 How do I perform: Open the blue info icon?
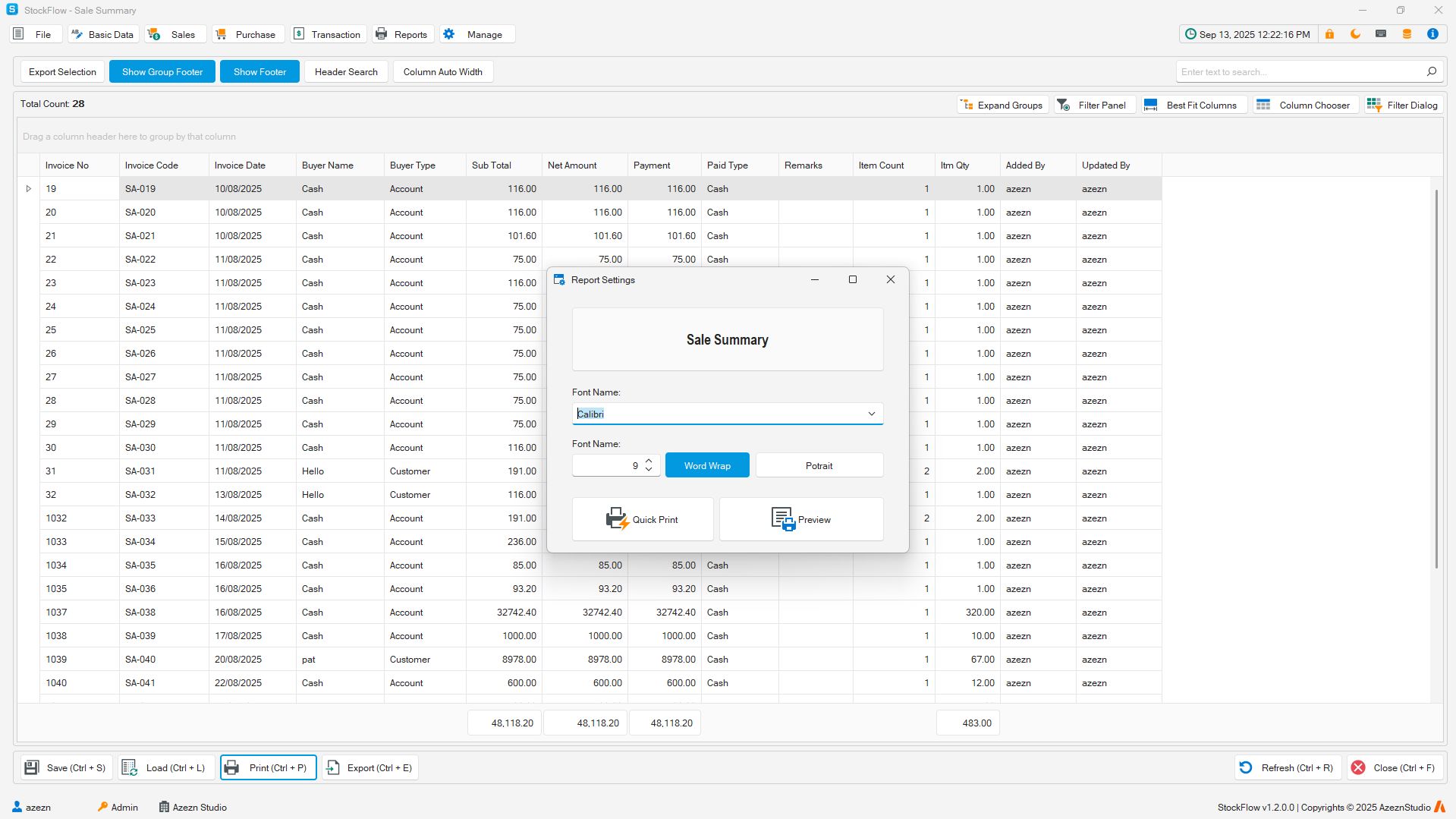pyautogui.click(x=1432, y=34)
